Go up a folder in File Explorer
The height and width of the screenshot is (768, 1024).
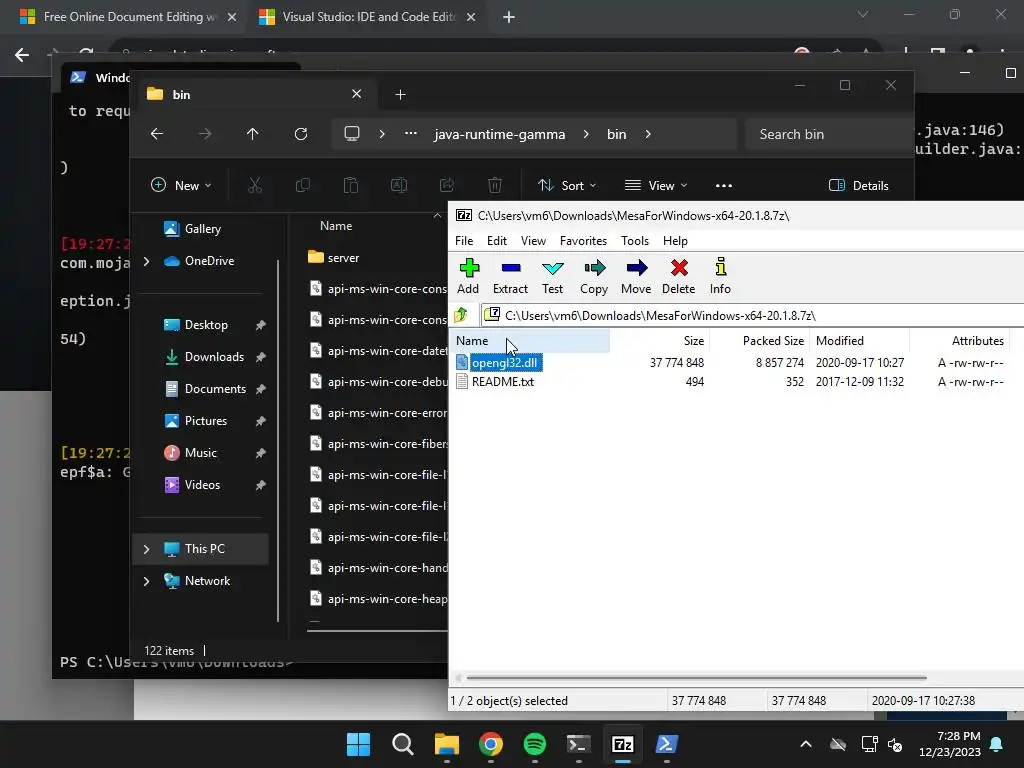click(253, 134)
